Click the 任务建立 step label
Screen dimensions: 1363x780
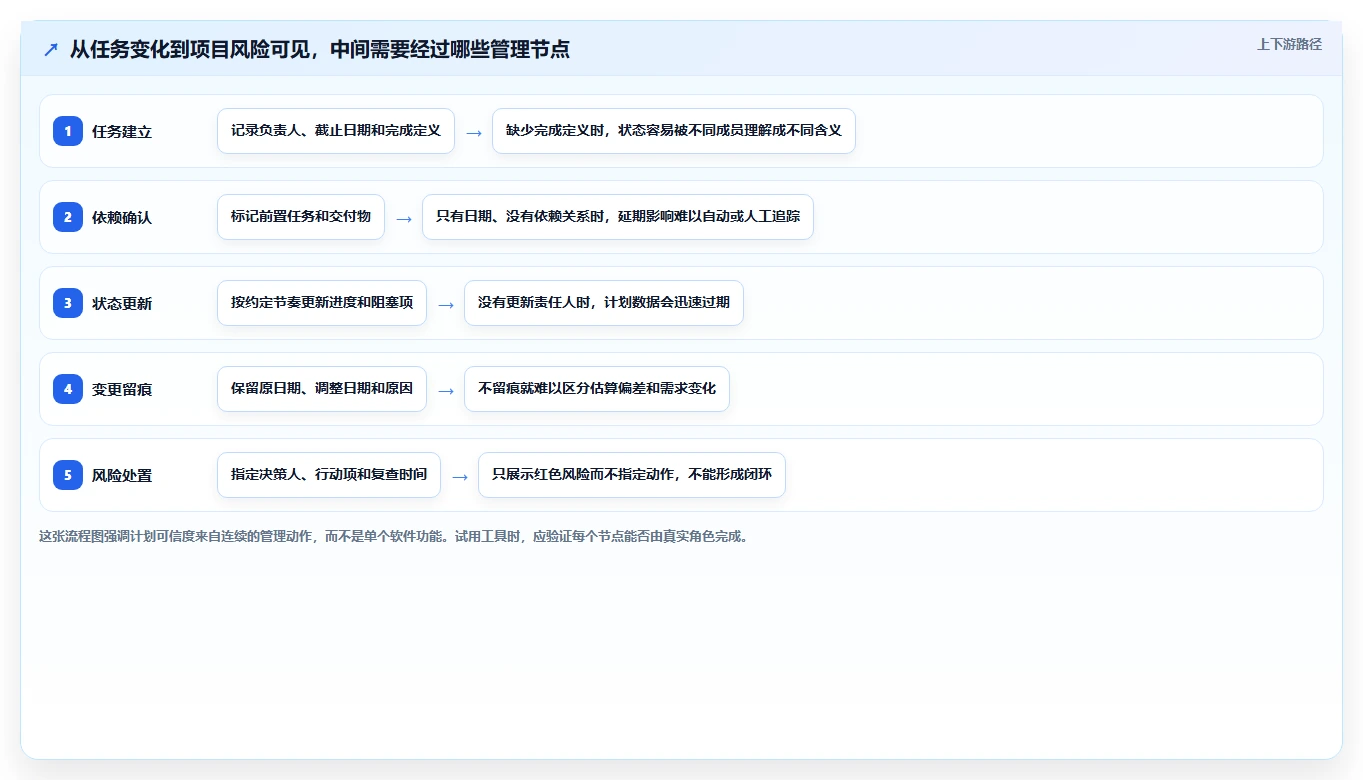click(x=122, y=131)
